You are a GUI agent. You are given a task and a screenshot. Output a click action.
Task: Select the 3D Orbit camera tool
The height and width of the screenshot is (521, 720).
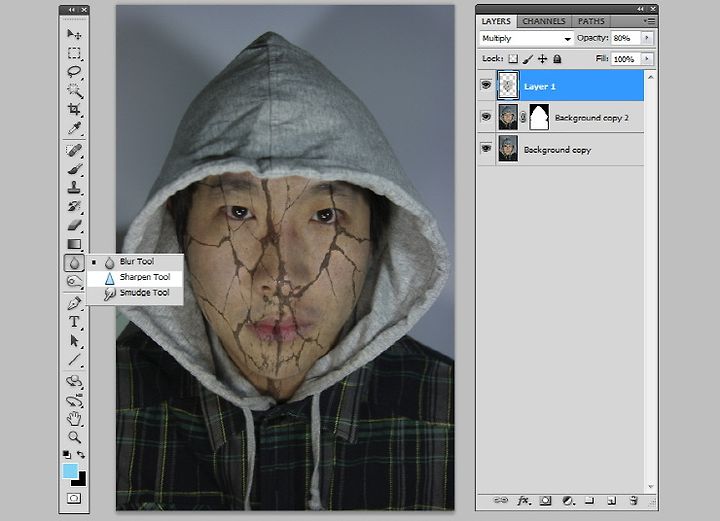click(74, 400)
